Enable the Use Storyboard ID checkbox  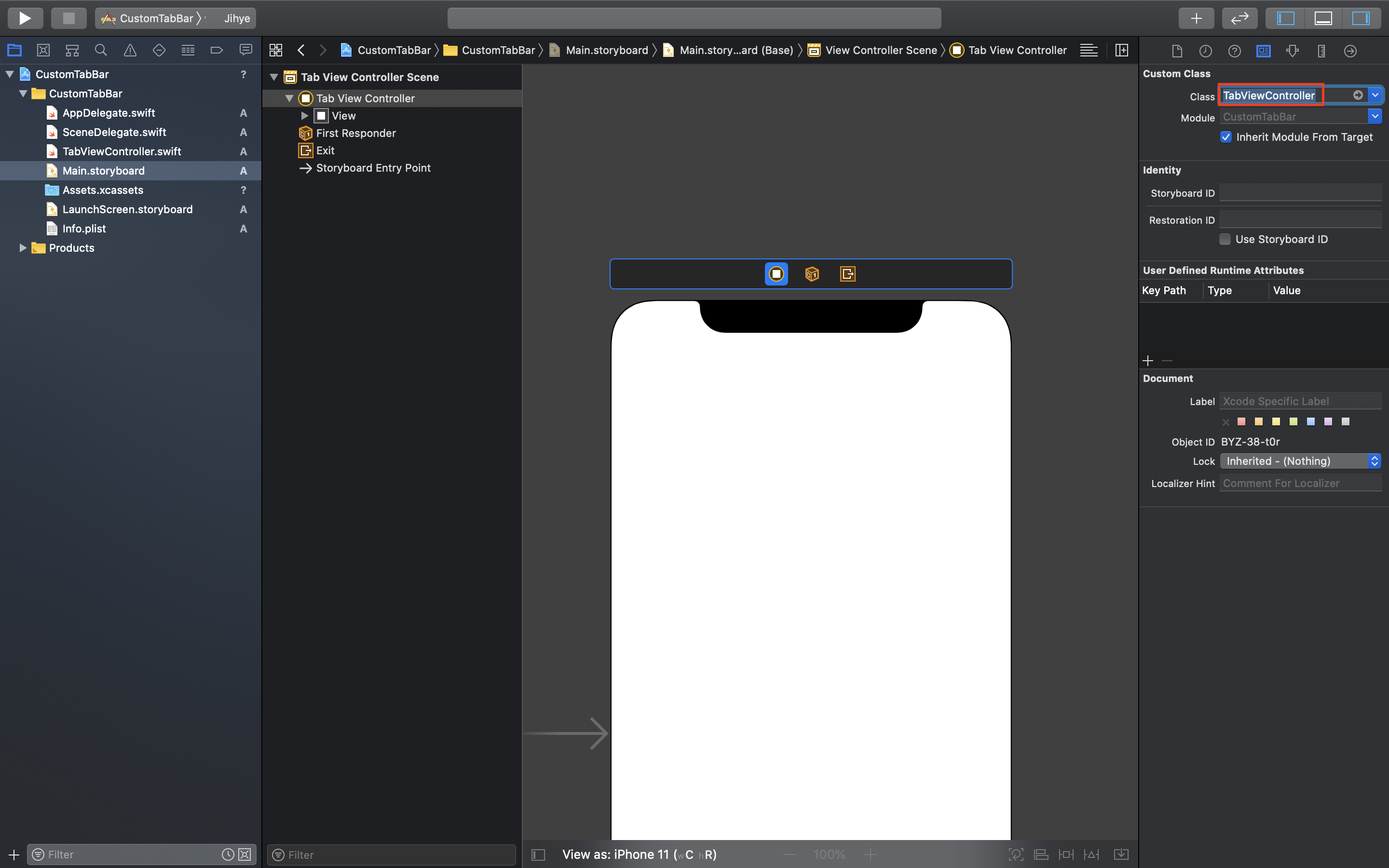tap(1225, 239)
